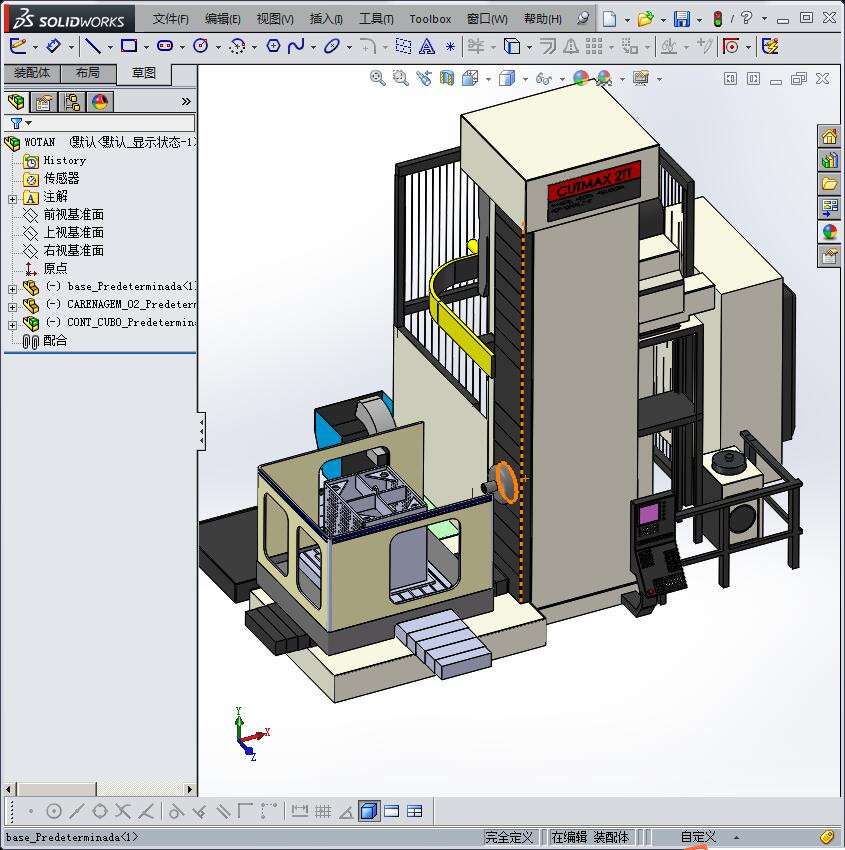Open the 文件(F) menu
This screenshot has height=850, width=845.
(171, 19)
